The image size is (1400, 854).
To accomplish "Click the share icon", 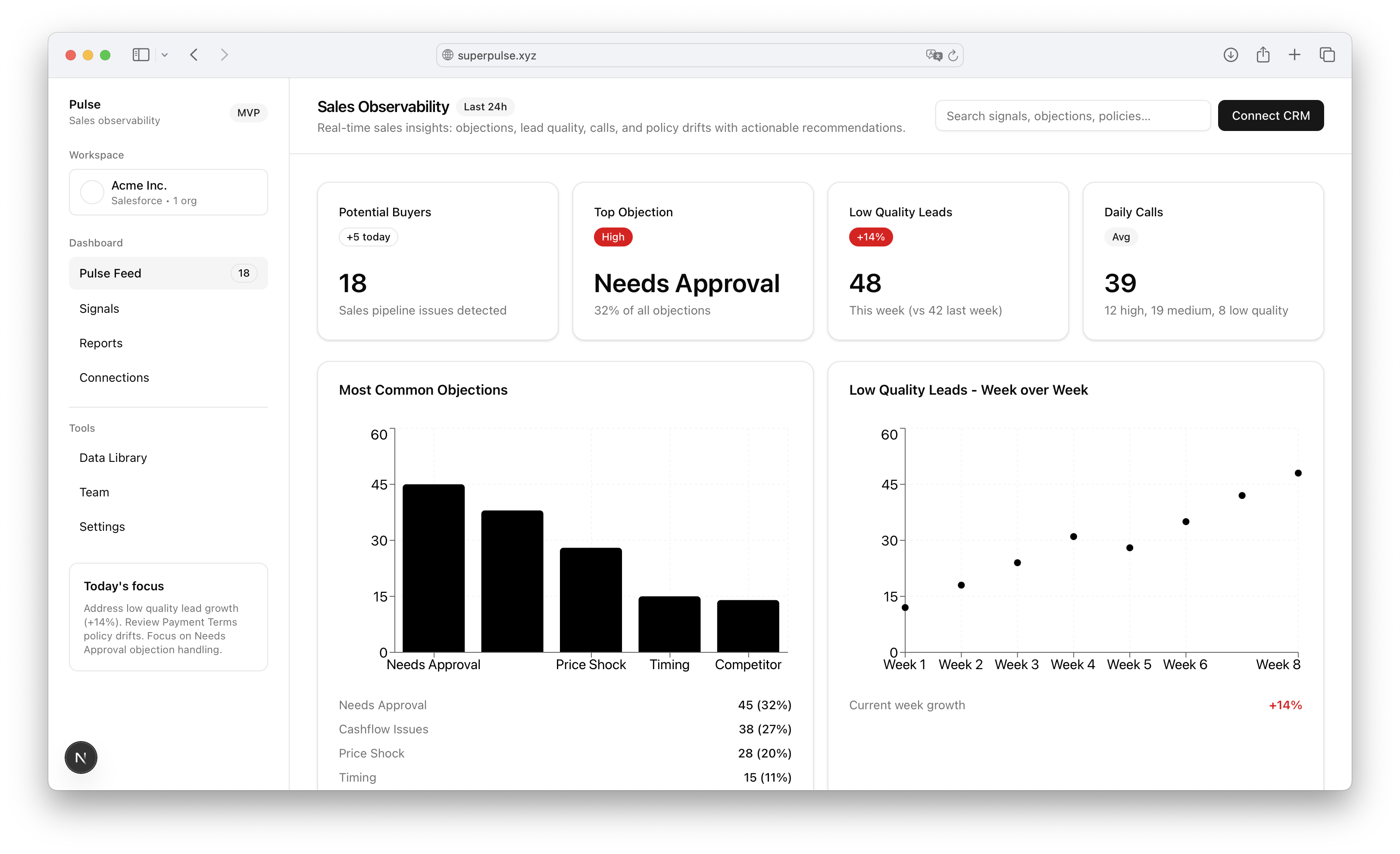I will pyautogui.click(x=1263, y=55).
